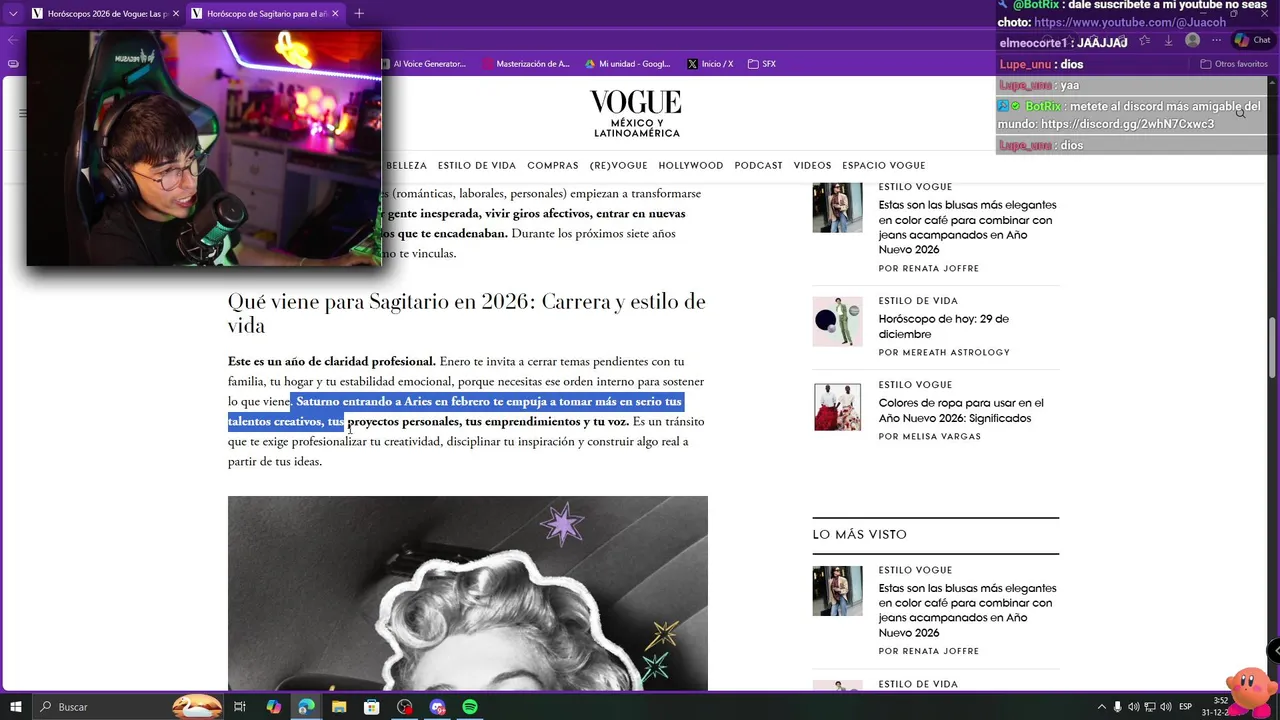
Task: Open Task View in the taskbar
Action: click(240, 707)
